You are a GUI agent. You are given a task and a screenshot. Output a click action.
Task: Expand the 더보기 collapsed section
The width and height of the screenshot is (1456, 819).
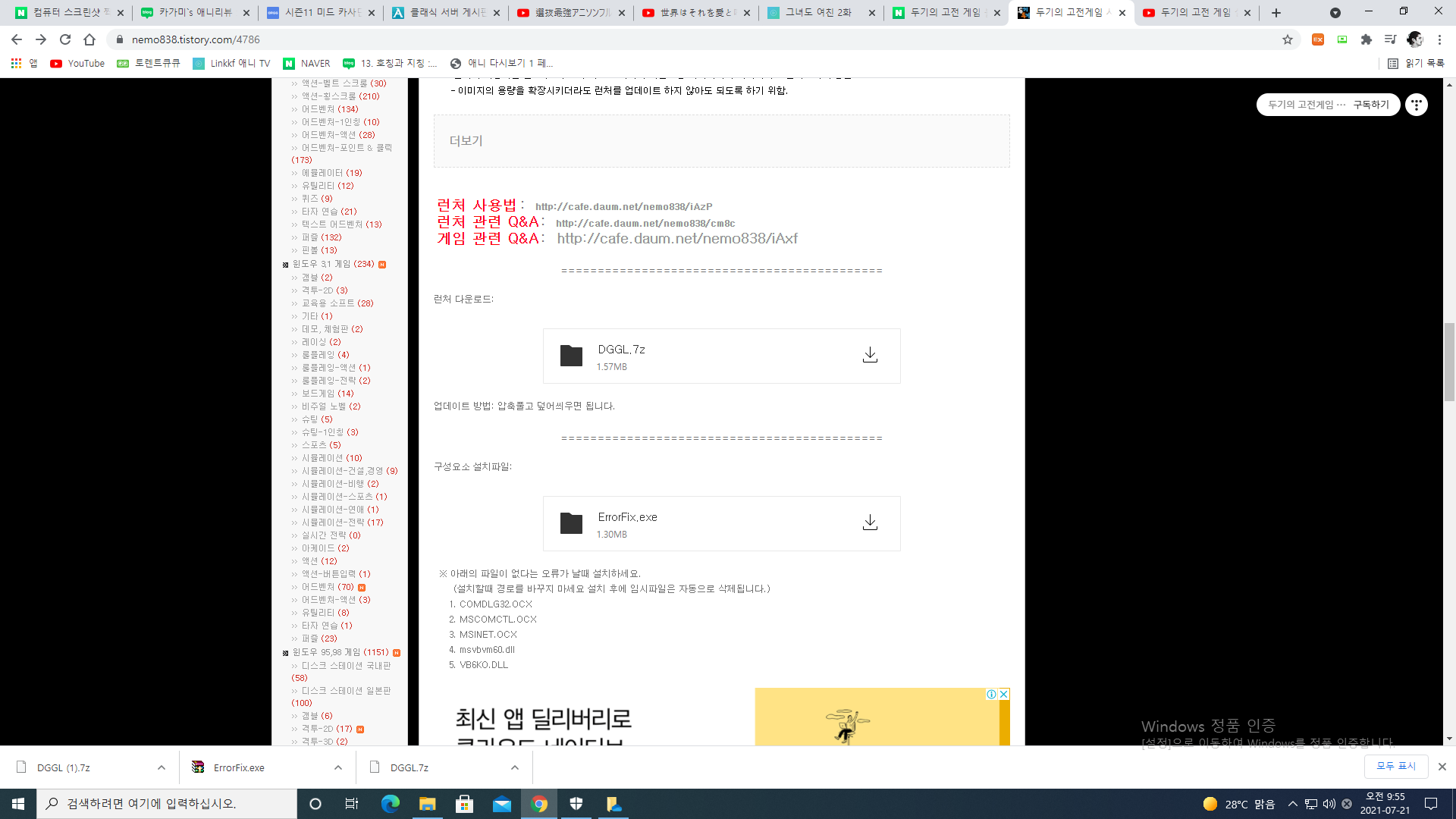pos(466,141)
